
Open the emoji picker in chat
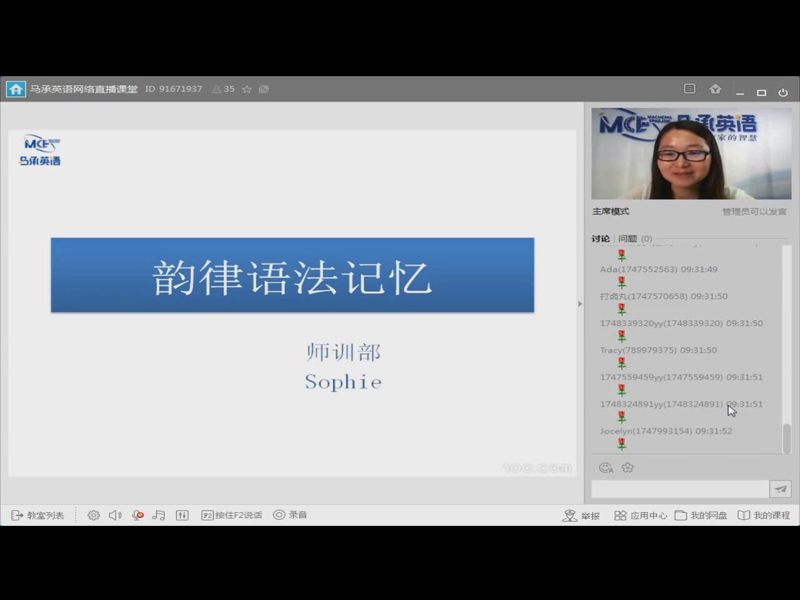pos(605,467)
